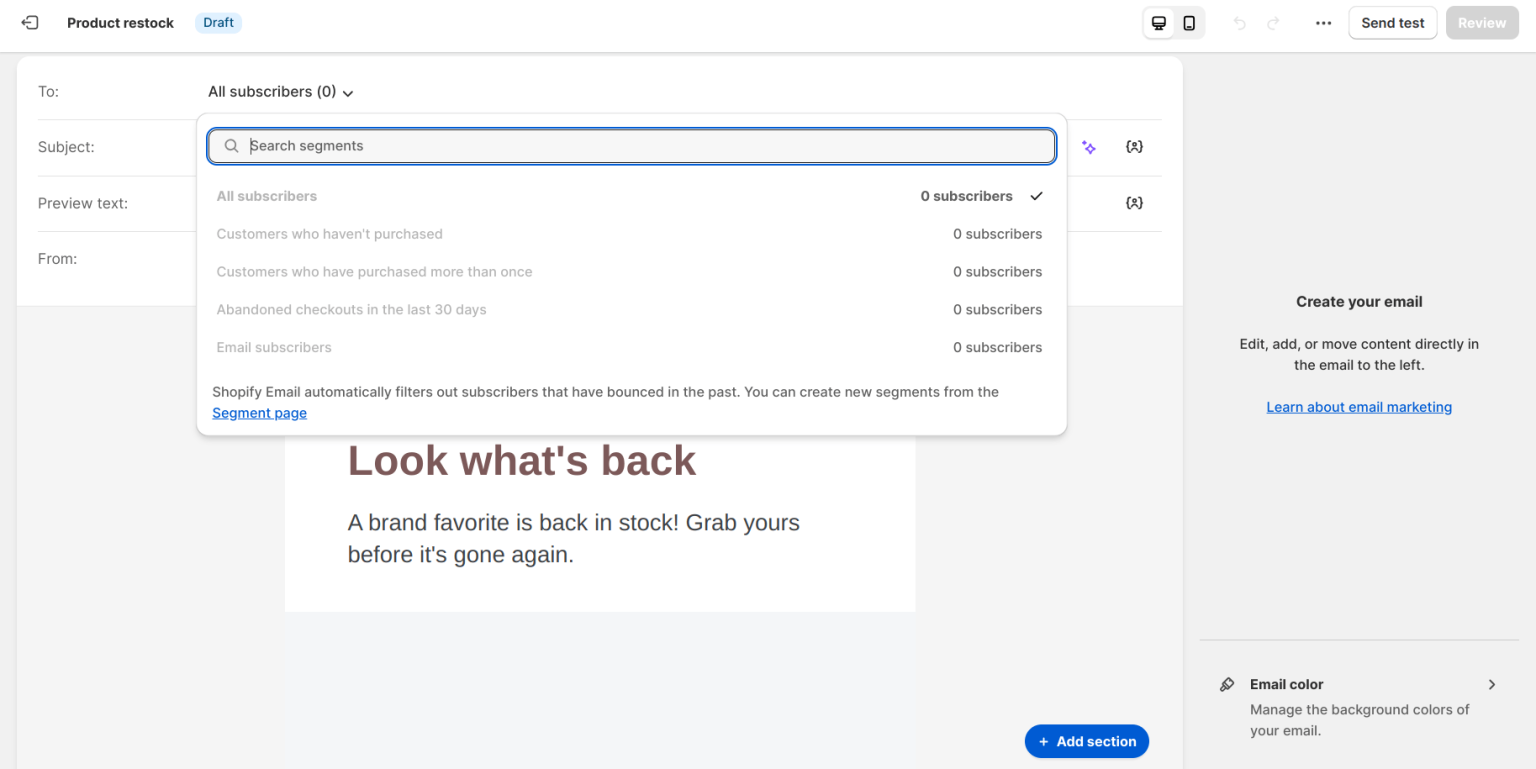1536x769 pixels.
Task: Open AI subject line generator sparkle icon
Action: (1088, 147)
